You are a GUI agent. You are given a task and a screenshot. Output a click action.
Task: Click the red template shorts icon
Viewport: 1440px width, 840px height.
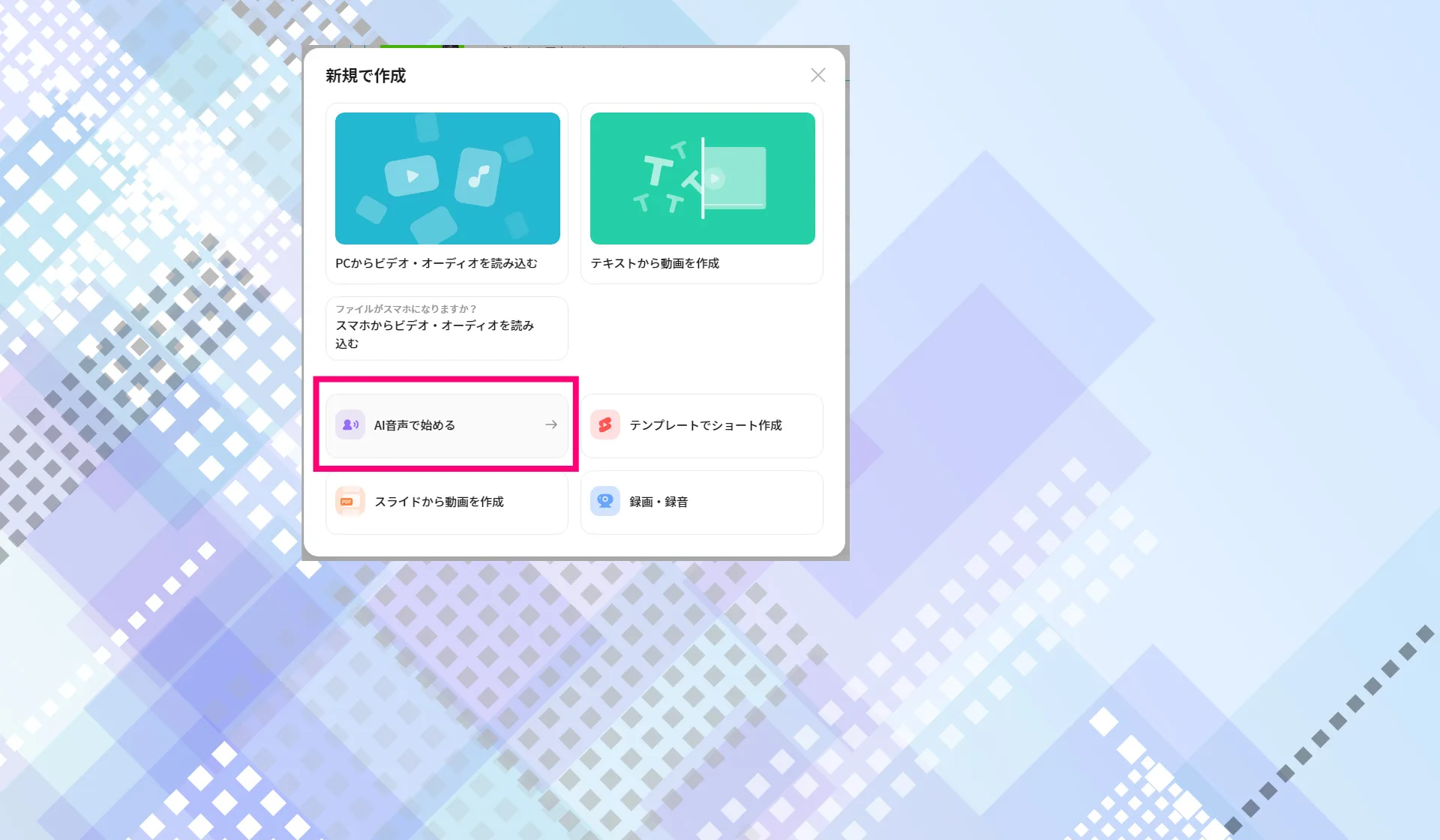point(604,425)
